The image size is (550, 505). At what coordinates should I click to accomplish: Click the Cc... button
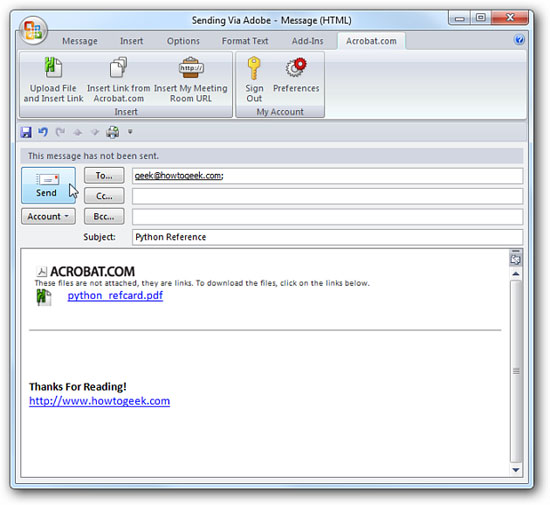(x=104, y=196)
